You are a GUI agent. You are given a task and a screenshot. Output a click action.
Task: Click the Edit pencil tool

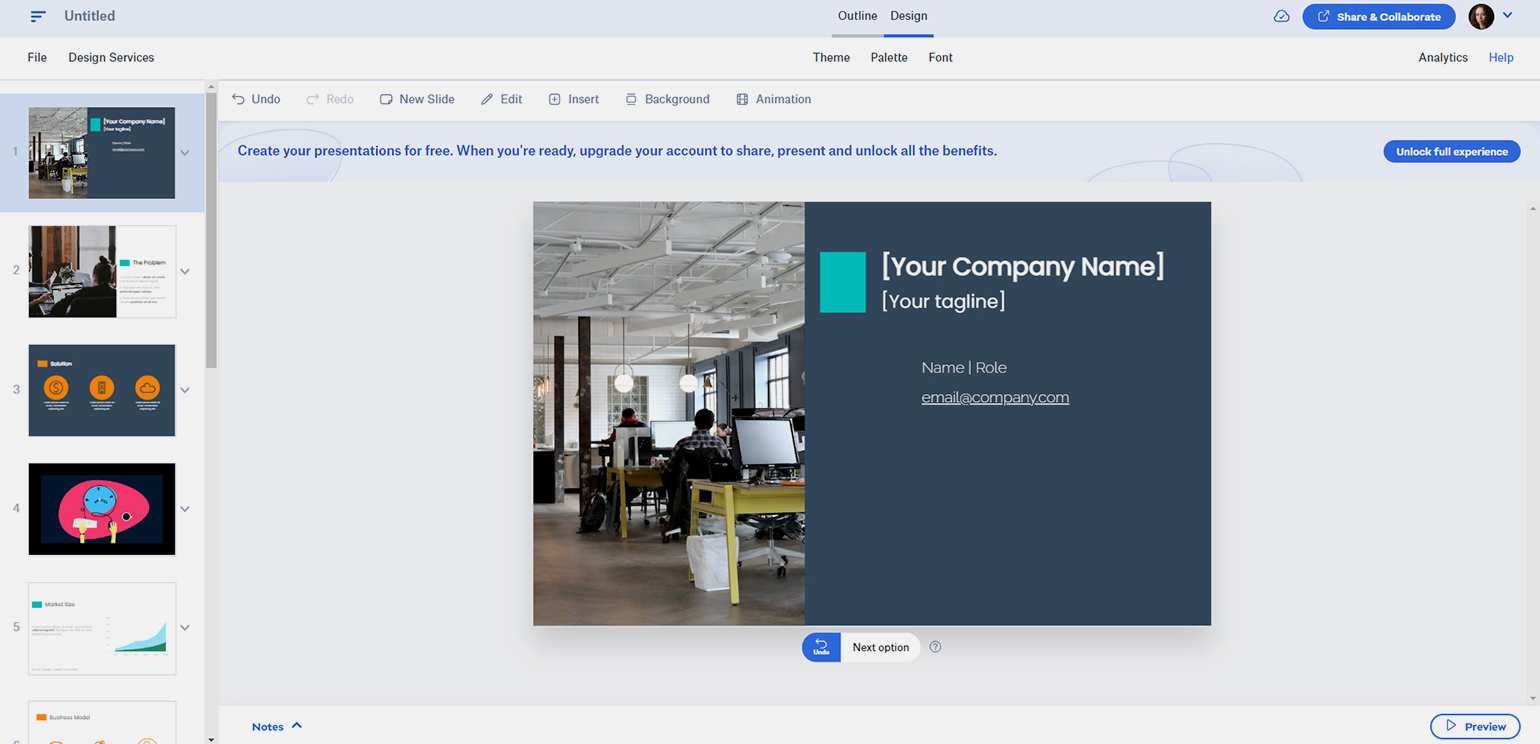(x=501, y=99)
